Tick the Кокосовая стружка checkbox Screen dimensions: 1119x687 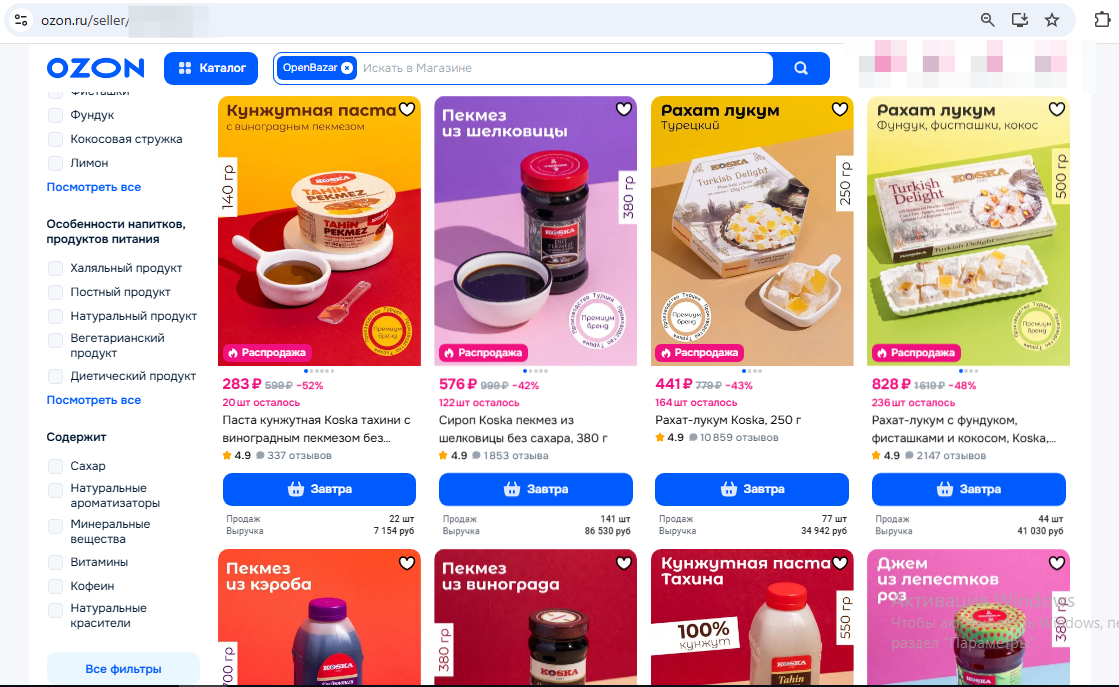(x=55, y=139)
